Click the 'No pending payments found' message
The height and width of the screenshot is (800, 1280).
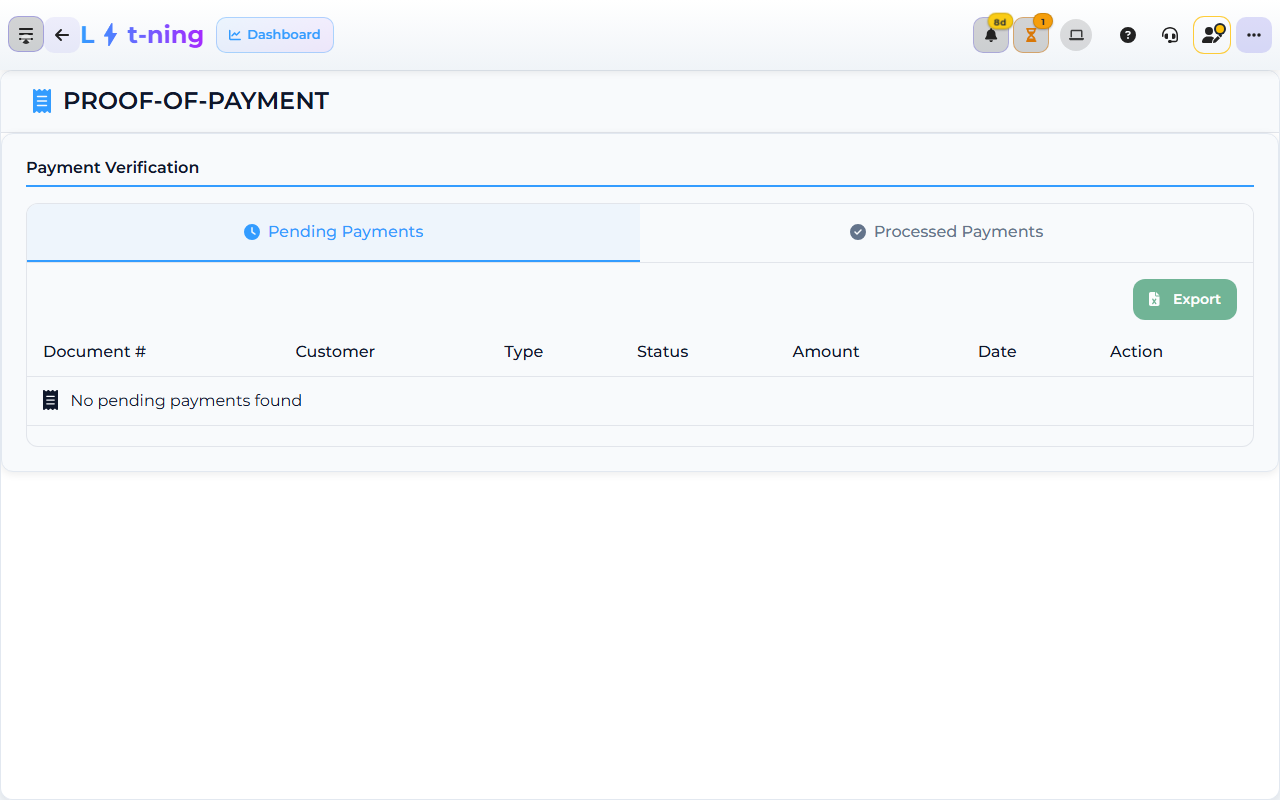click(x=186, y=401)
